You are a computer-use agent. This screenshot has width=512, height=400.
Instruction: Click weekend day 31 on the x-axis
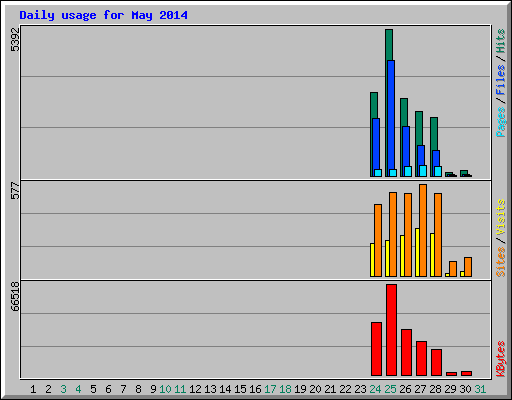[x=480, y=389]
